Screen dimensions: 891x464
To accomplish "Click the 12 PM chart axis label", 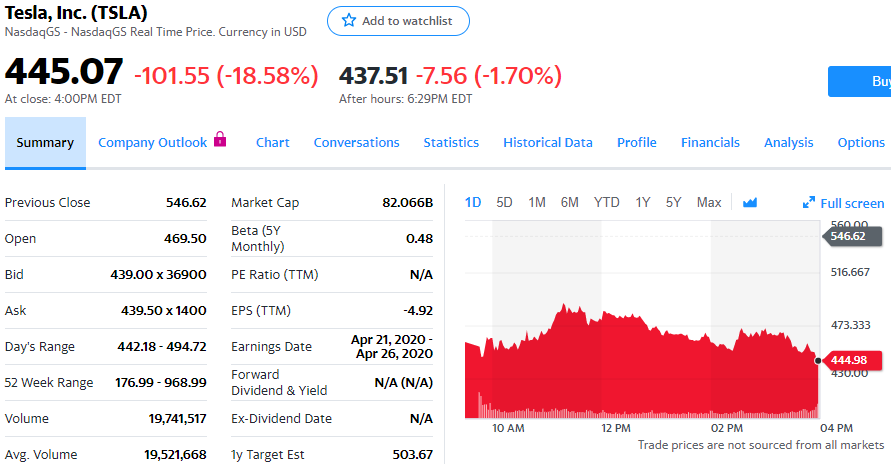I will pos(616,428).
